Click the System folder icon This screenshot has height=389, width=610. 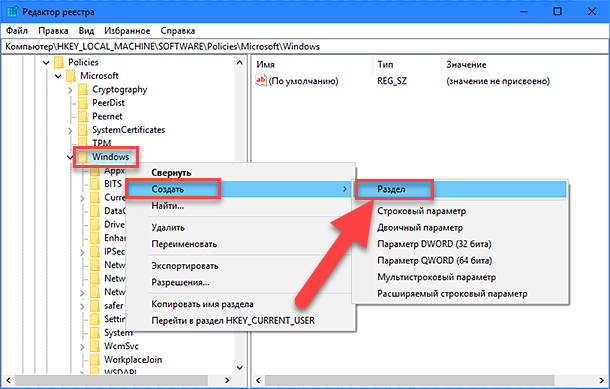(x=95, y=333)
